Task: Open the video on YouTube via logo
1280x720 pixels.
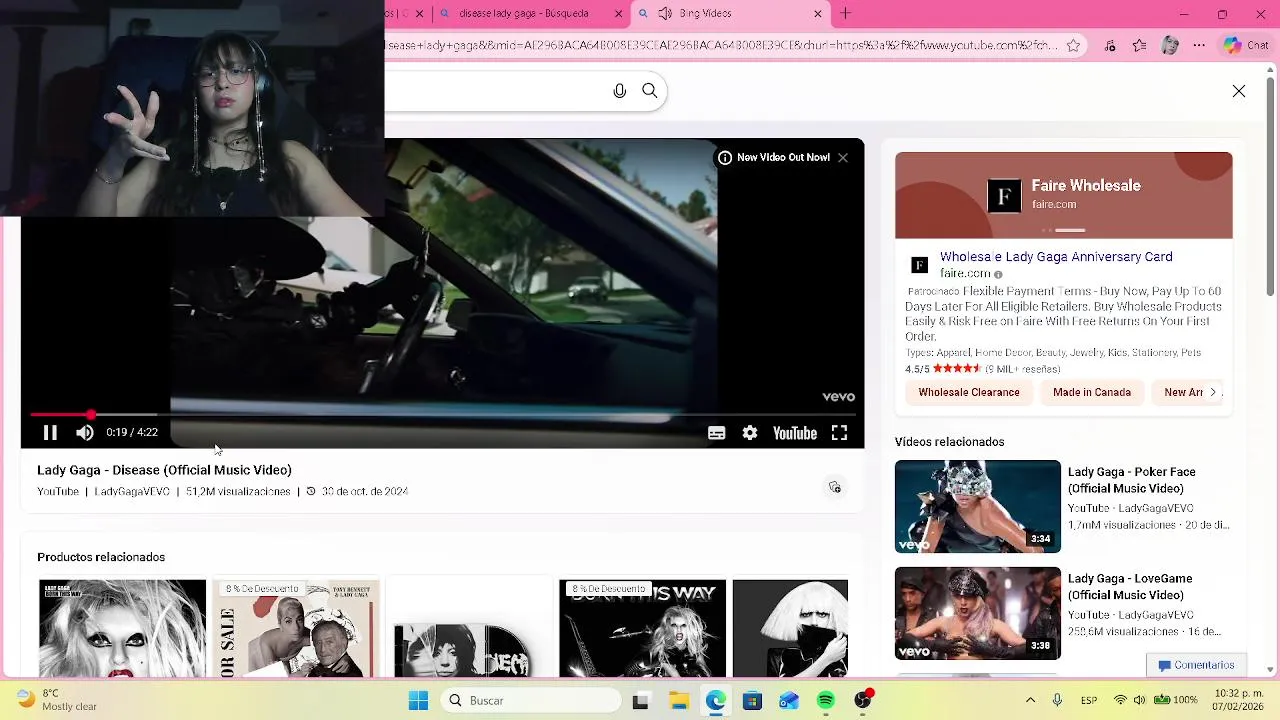Action: pyautogui.click(x=795, y=433)
